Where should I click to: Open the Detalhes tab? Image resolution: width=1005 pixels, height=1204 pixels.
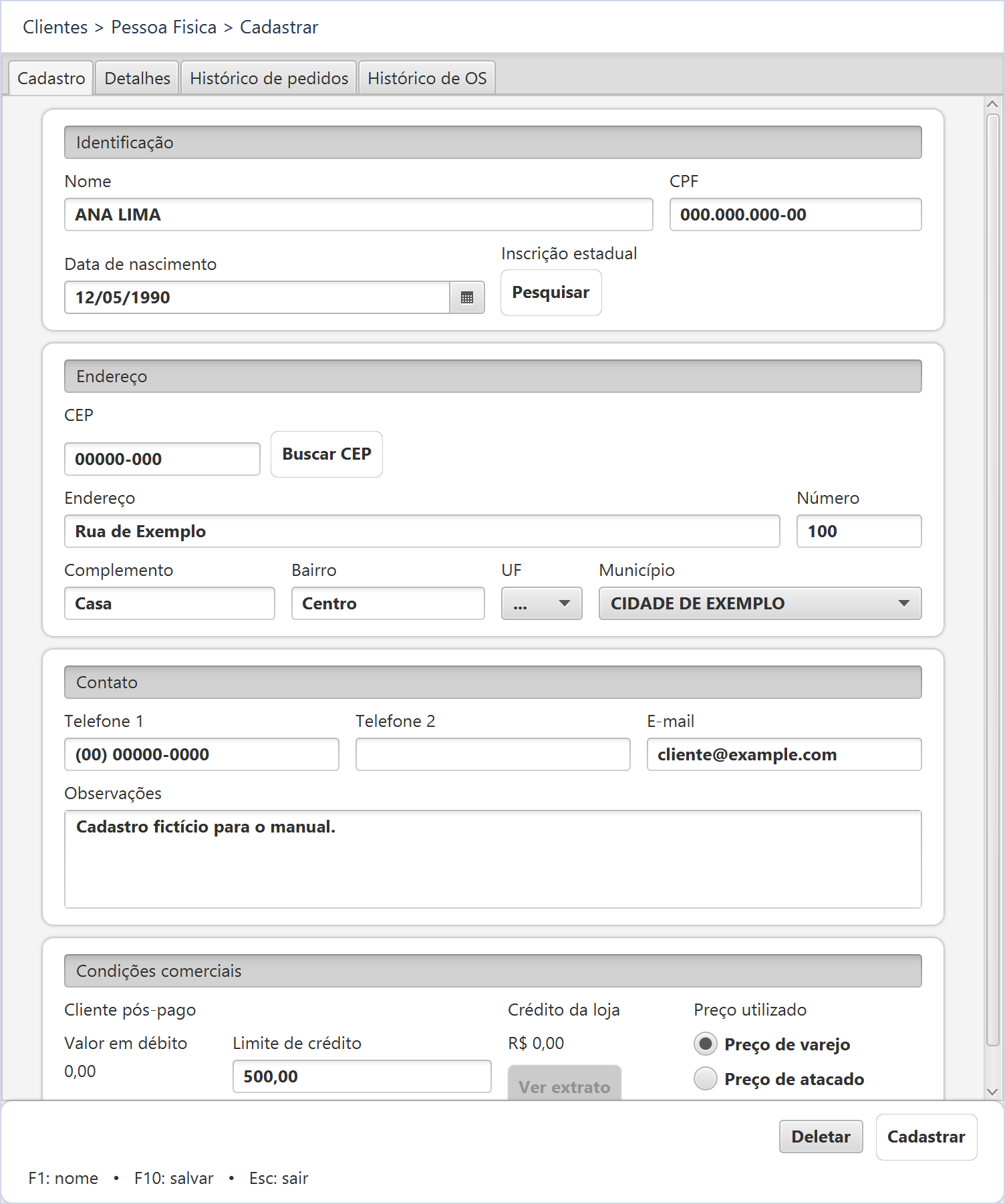click(137, 78)
